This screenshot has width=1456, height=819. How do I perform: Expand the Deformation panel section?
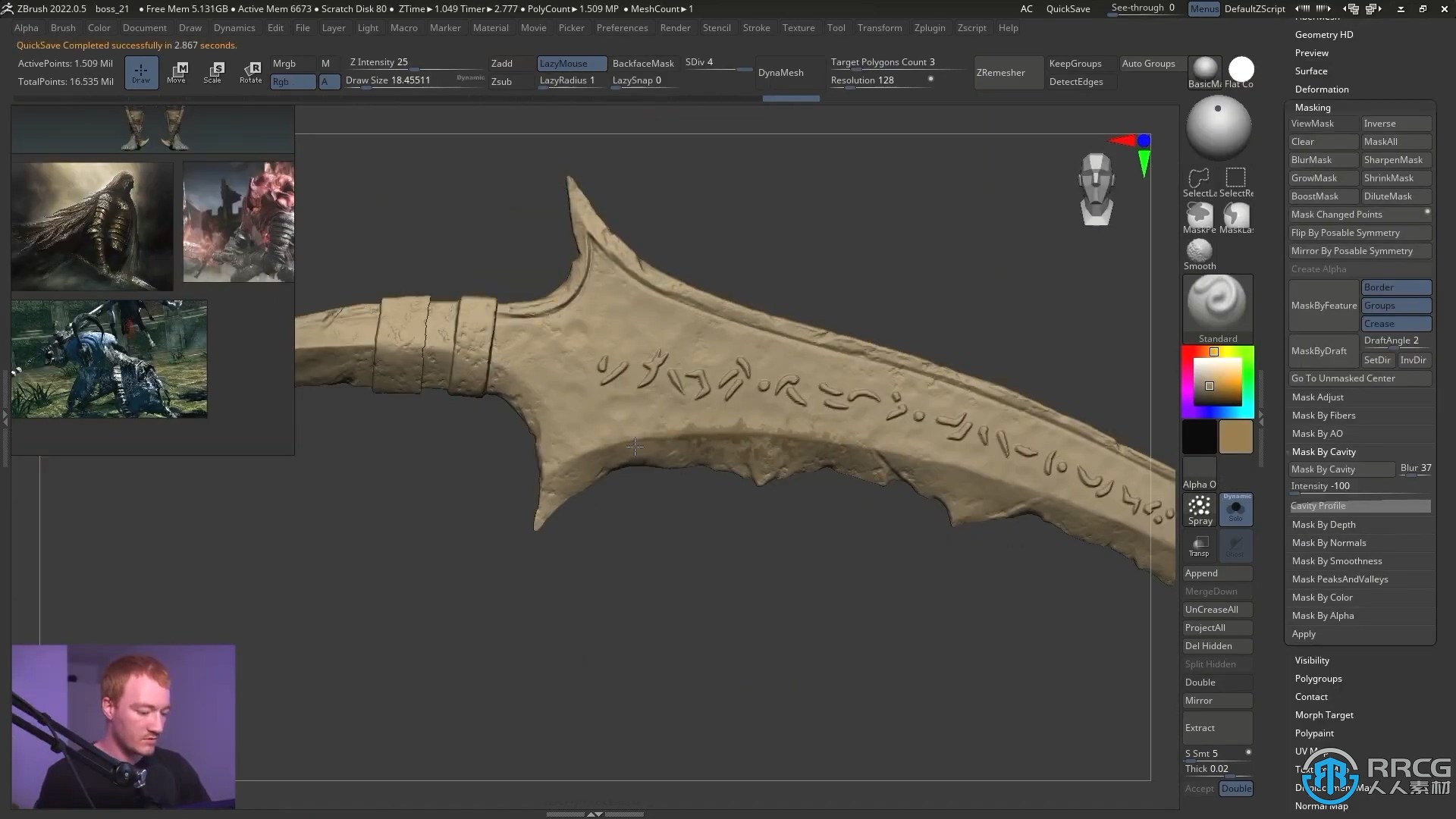(x=1322, y=89)
